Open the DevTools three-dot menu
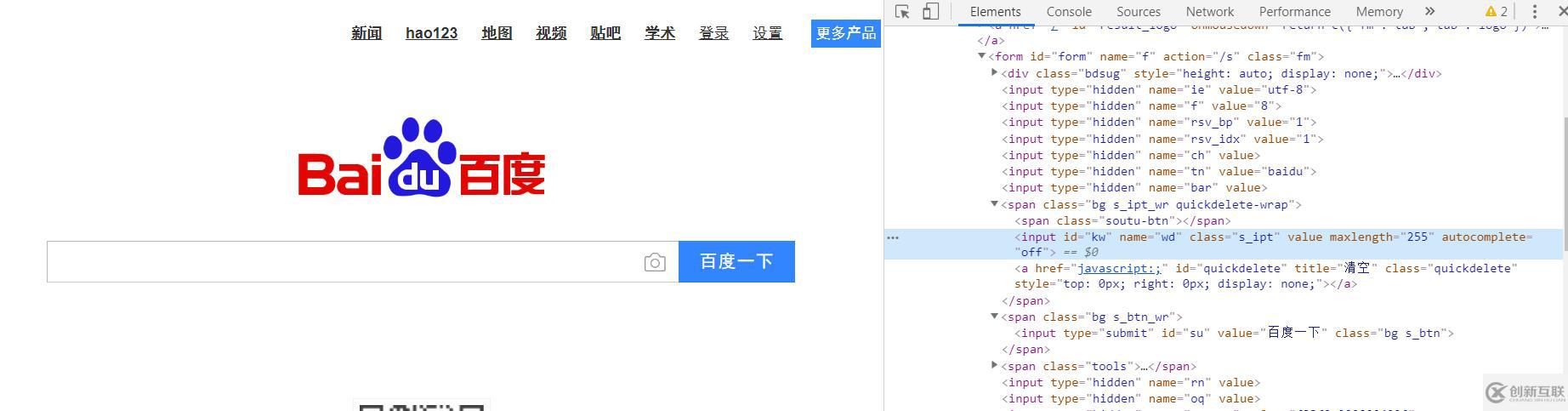 [x=1535, y=11]
